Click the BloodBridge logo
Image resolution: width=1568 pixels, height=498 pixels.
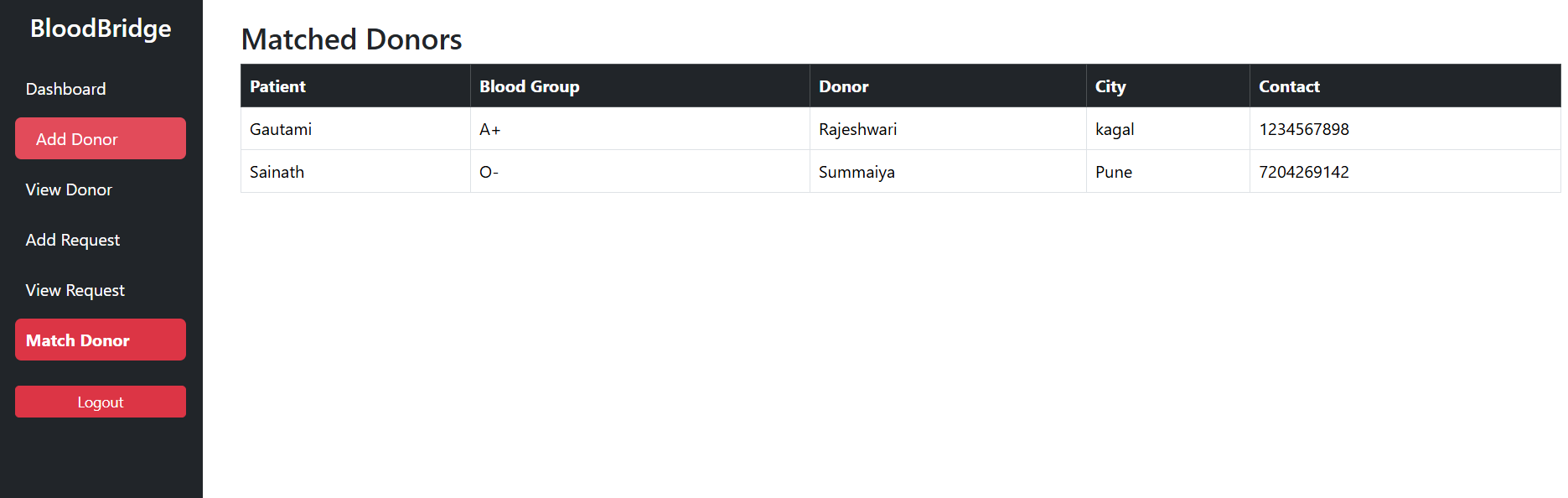pos(101,28)
